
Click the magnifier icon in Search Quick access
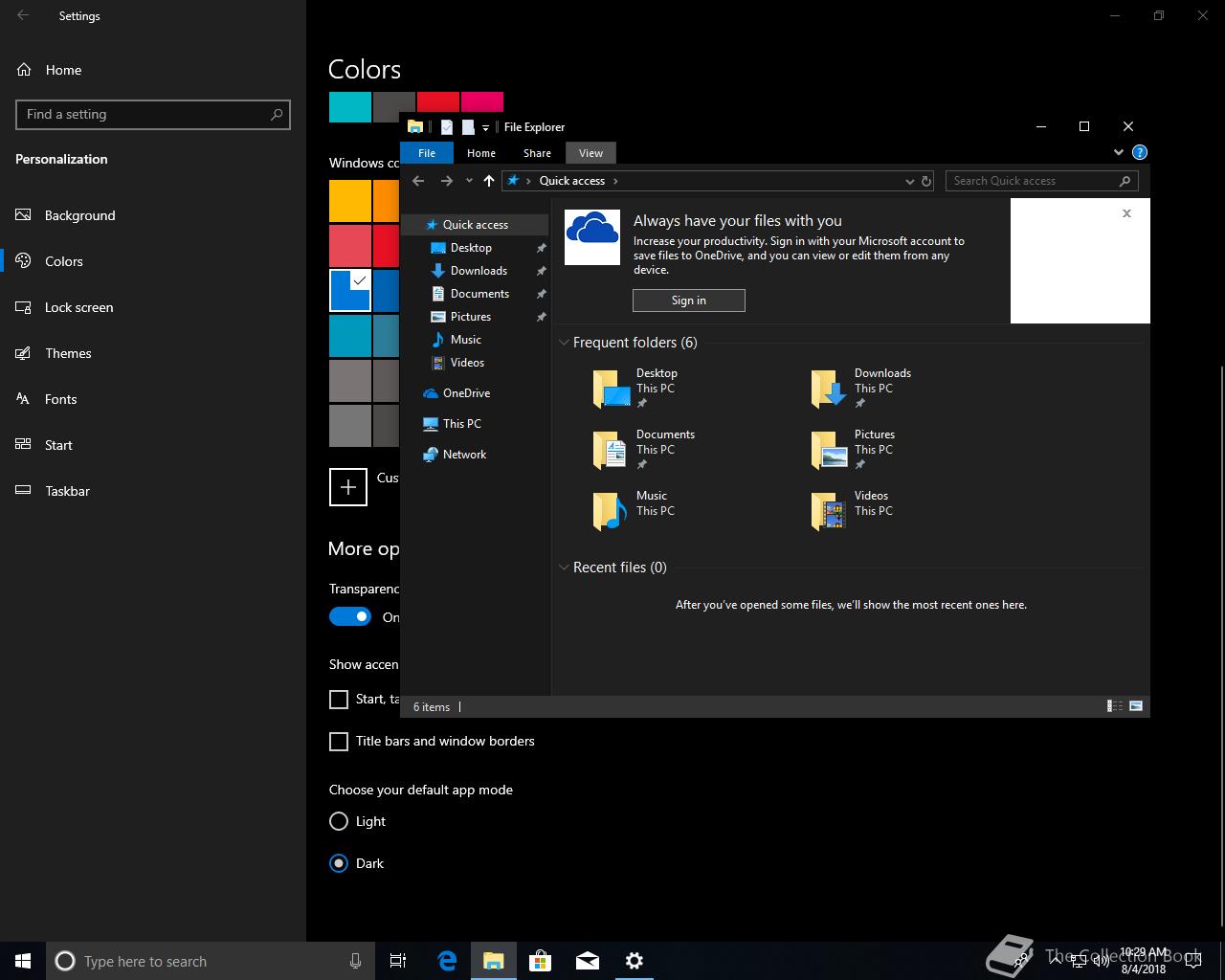(1125, 181)
